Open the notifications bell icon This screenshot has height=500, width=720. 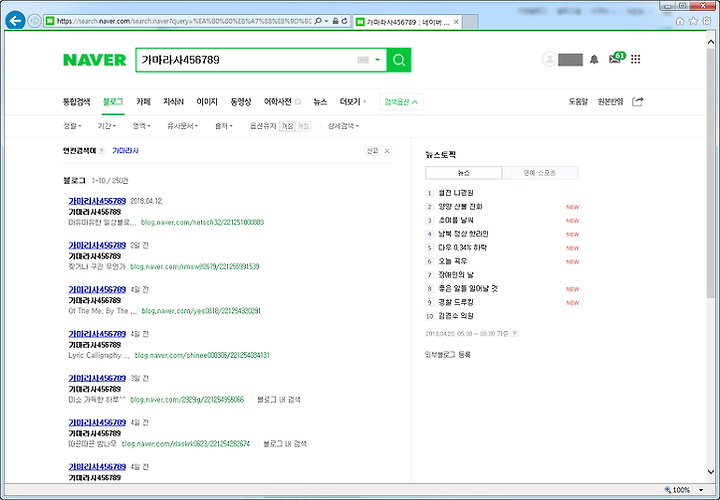[594, 59]
